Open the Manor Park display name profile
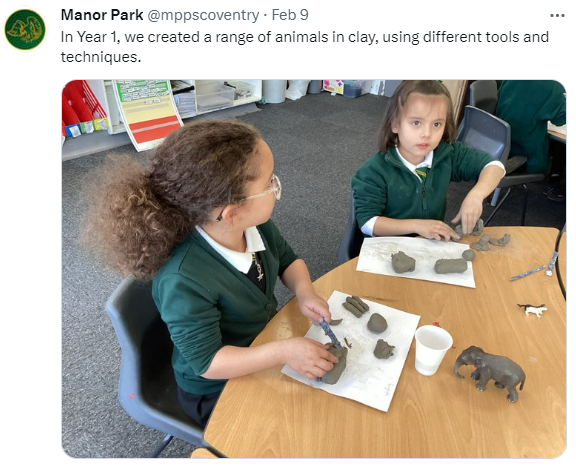The image size is (576, 467). click(102, 15)
